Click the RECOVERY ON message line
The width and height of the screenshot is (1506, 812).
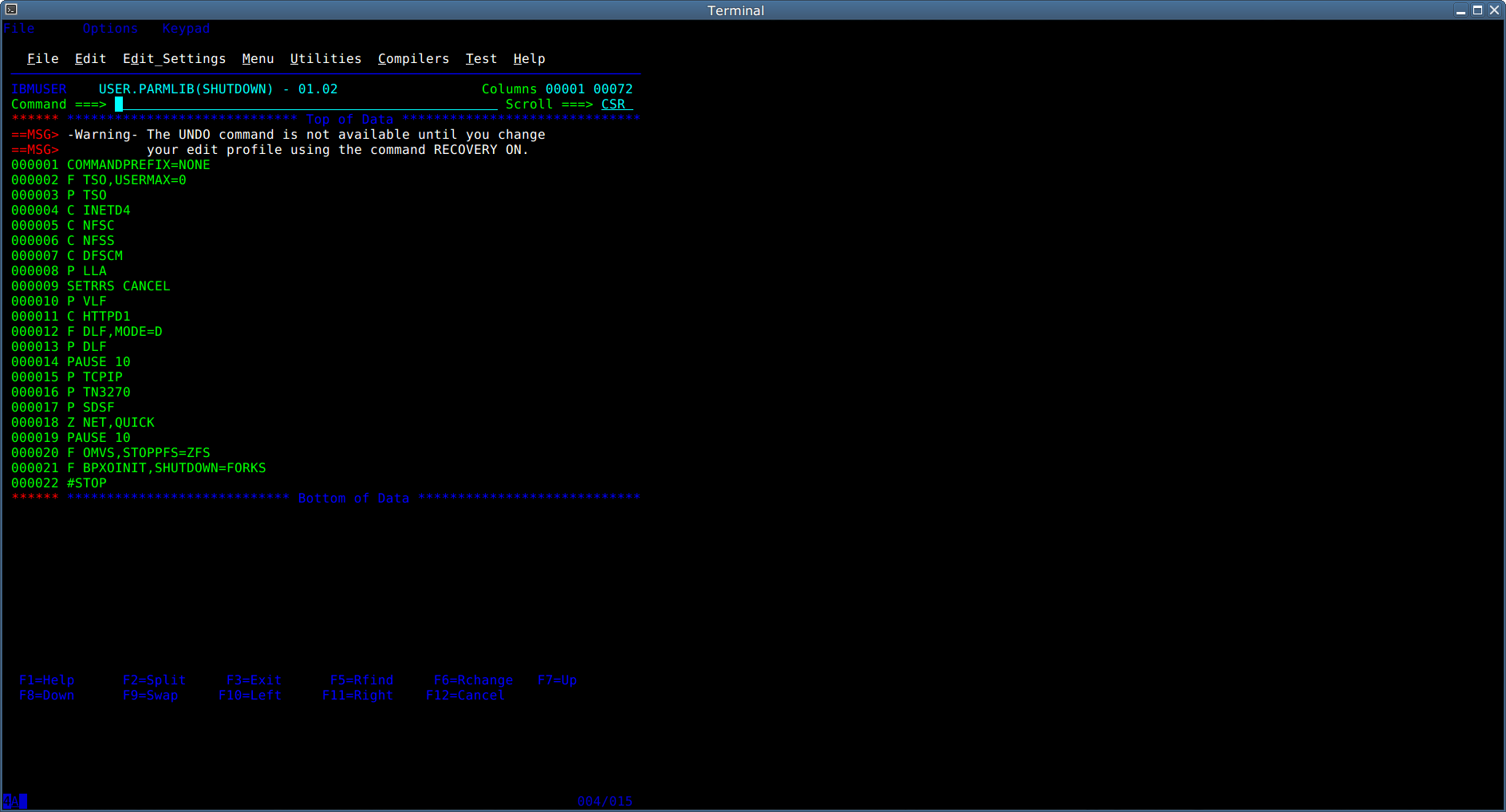pyautogui.click(x=270, y=150)
